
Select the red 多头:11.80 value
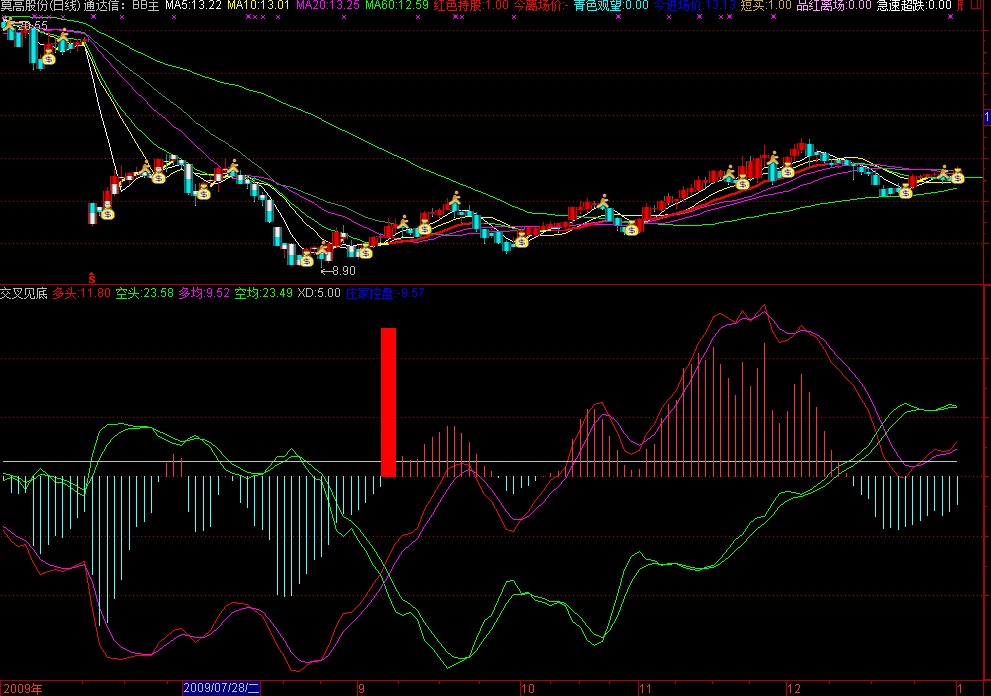point(82,293)
